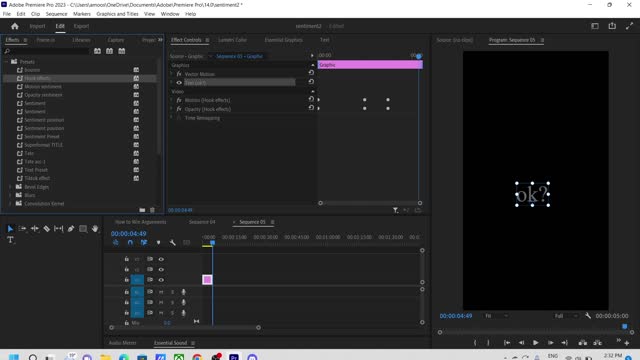Enter full screen video output

pyautogui.click(x=629, y=26)
